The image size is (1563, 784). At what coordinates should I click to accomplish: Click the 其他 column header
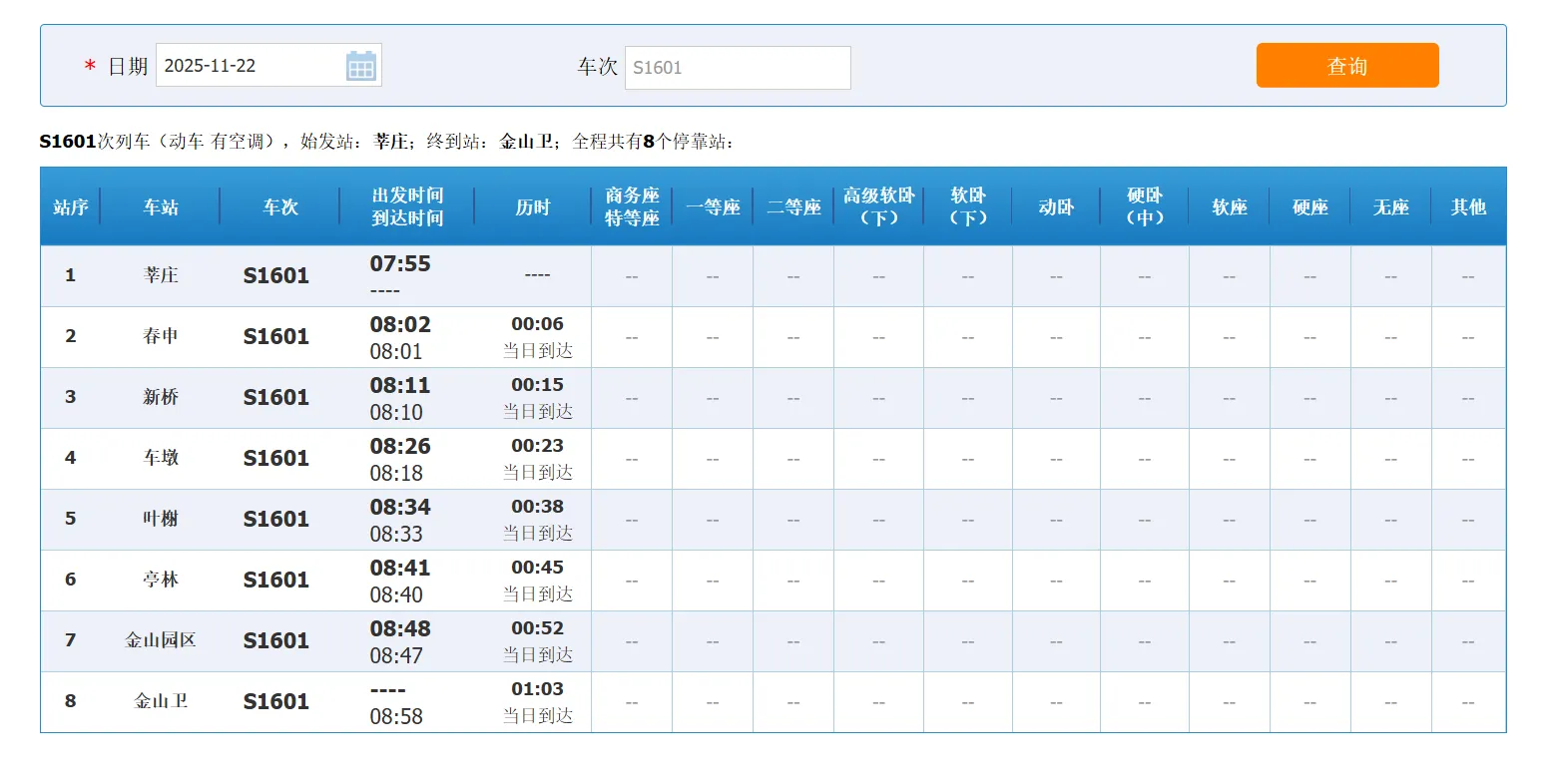tap(1468, 207)
